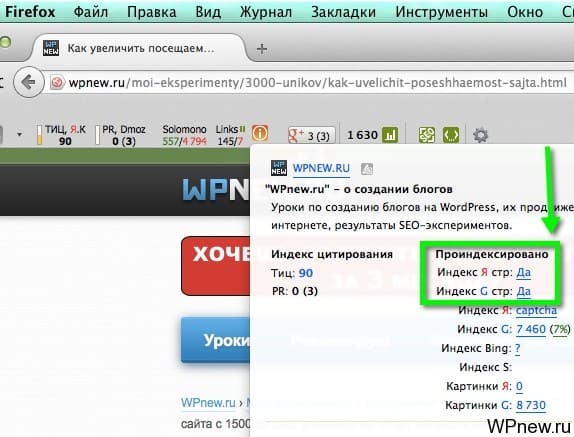Click the captcha link for Индекс Я
This screenshot has width=574, height=437.
(536, 310)
